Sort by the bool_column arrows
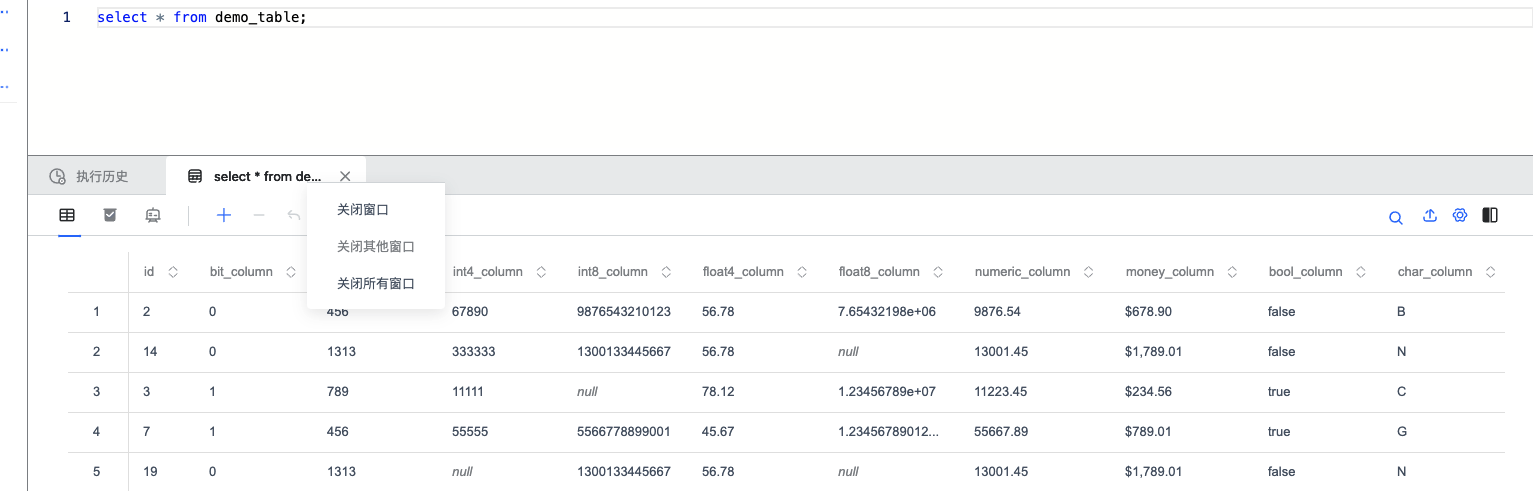 point(1362,272)
